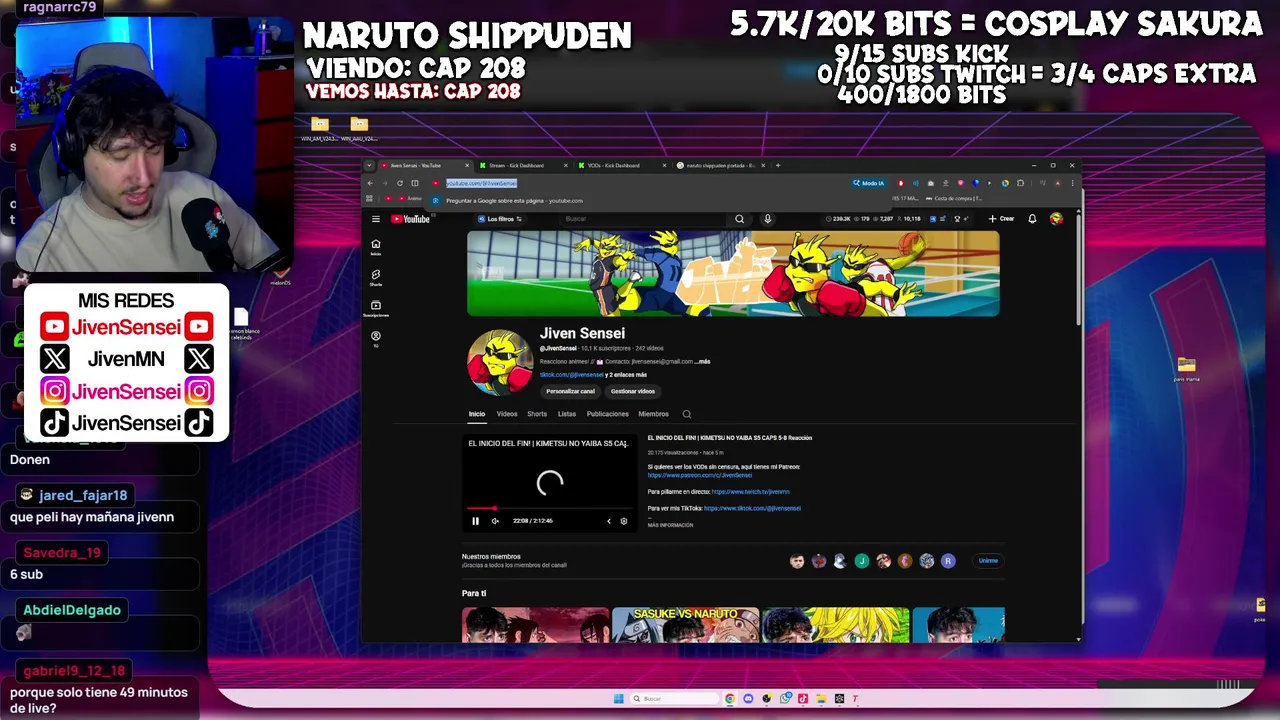Click the YouTube search magnifier button
1280x720 pixels.
[739, 219]
